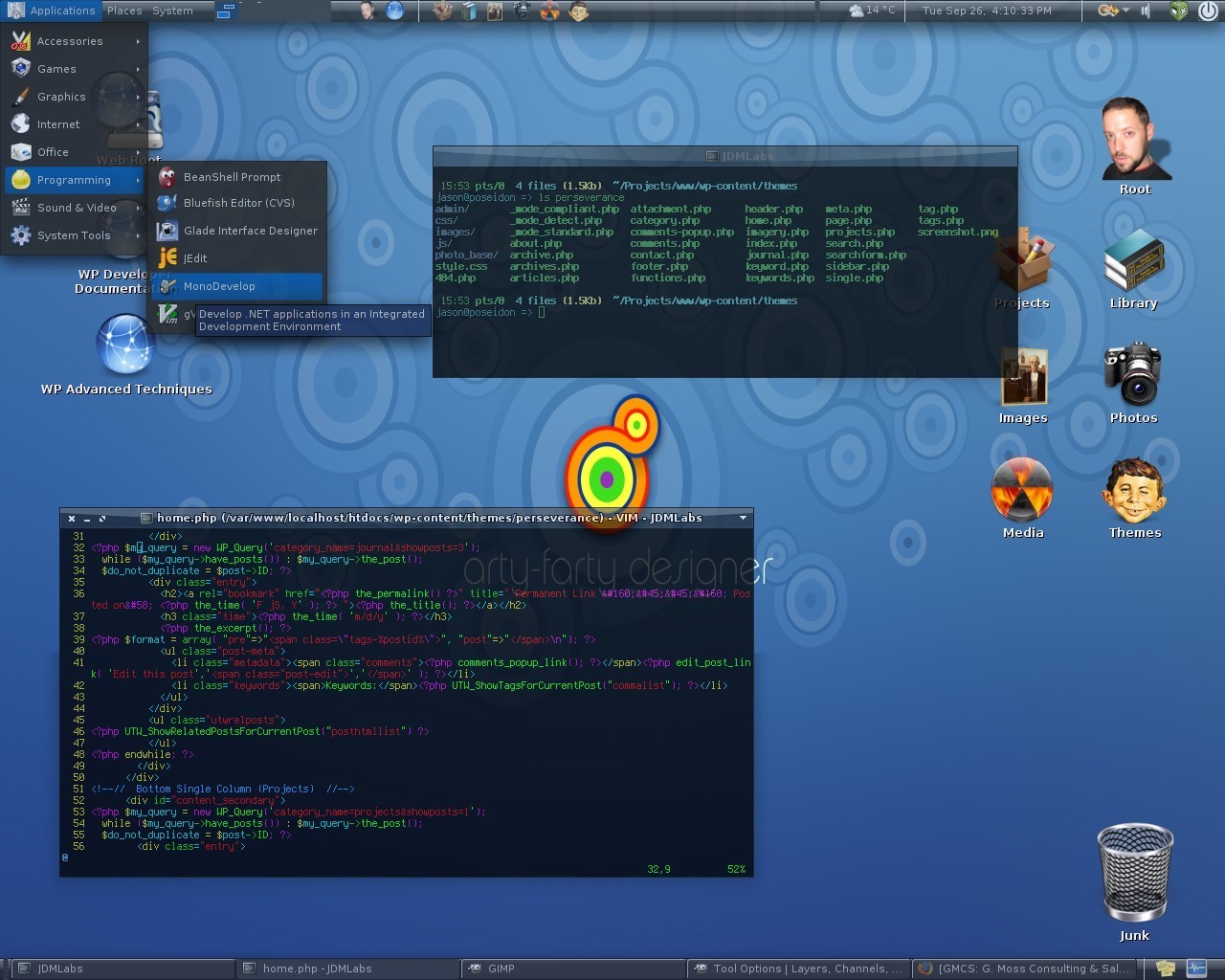The width and height of the screenshot is (1225, 980).
Task: Launch jEdit from Programming submenu
Action: point(237,258)
